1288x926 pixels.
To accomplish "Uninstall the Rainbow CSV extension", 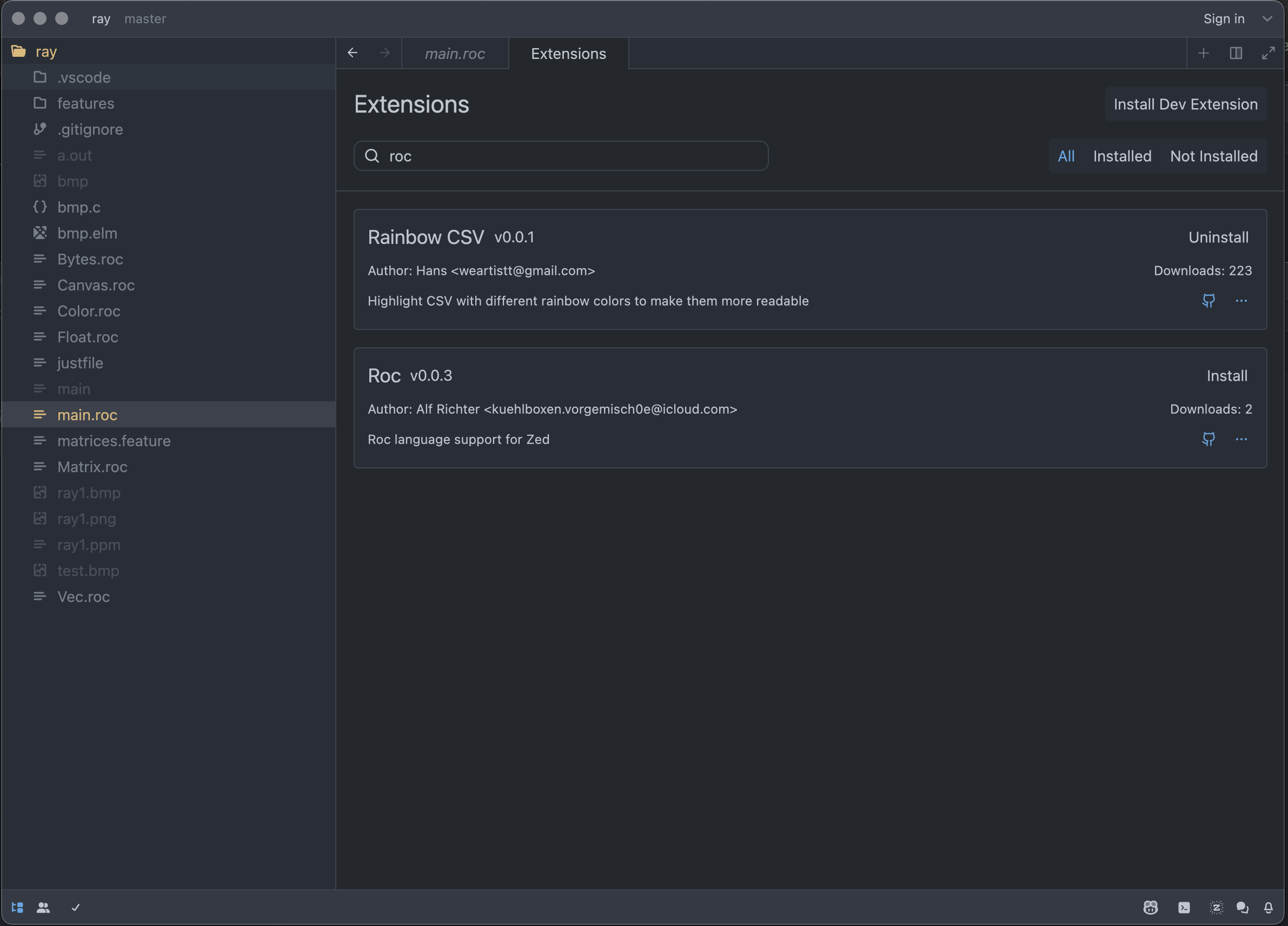I will [x=1219, y=237].
